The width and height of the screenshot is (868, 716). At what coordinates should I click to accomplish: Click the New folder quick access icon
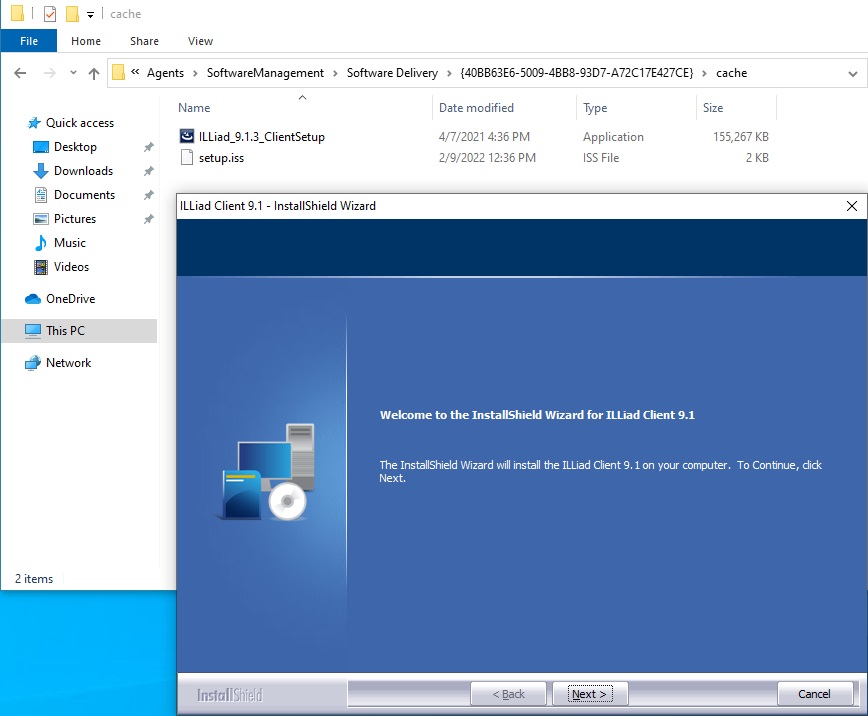coord(72,14)
